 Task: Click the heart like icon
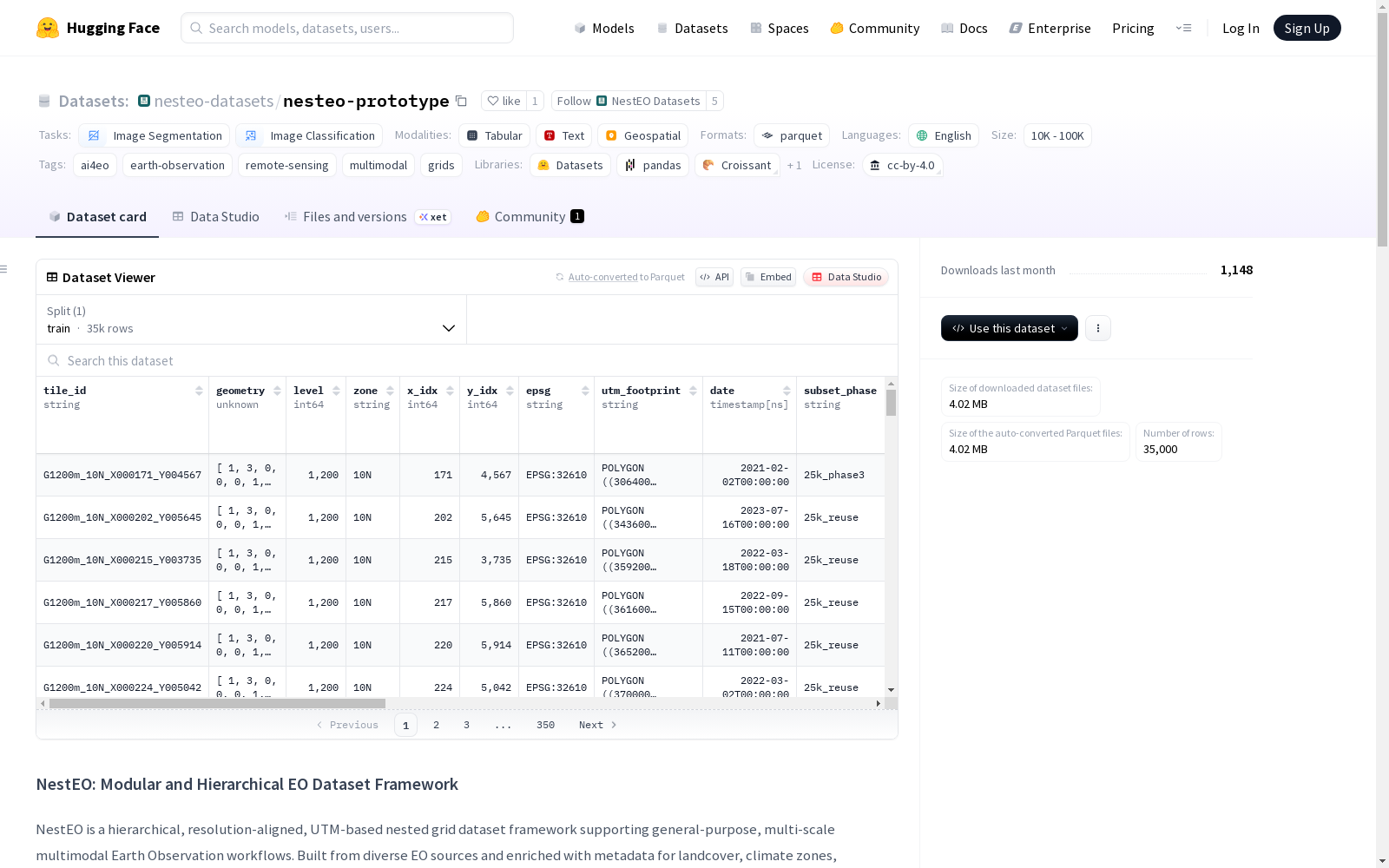tap(493, 102)
